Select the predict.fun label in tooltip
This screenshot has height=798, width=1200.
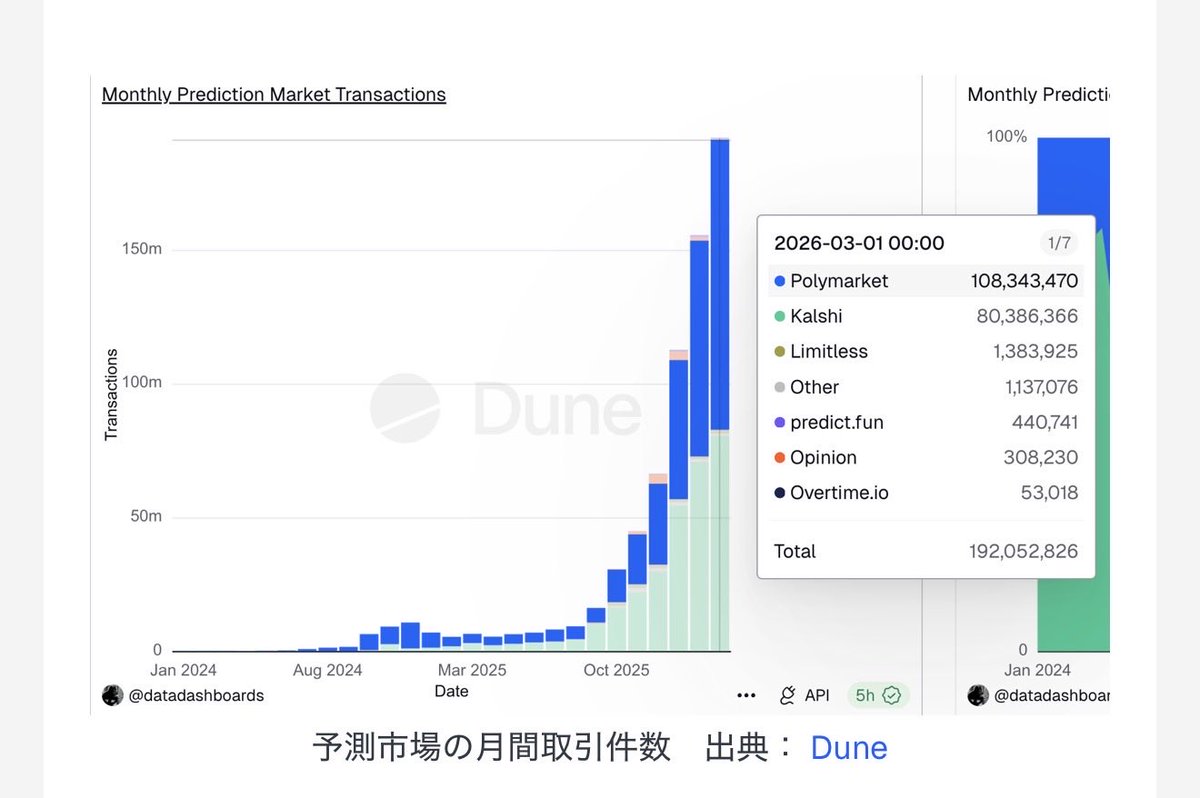837,422
